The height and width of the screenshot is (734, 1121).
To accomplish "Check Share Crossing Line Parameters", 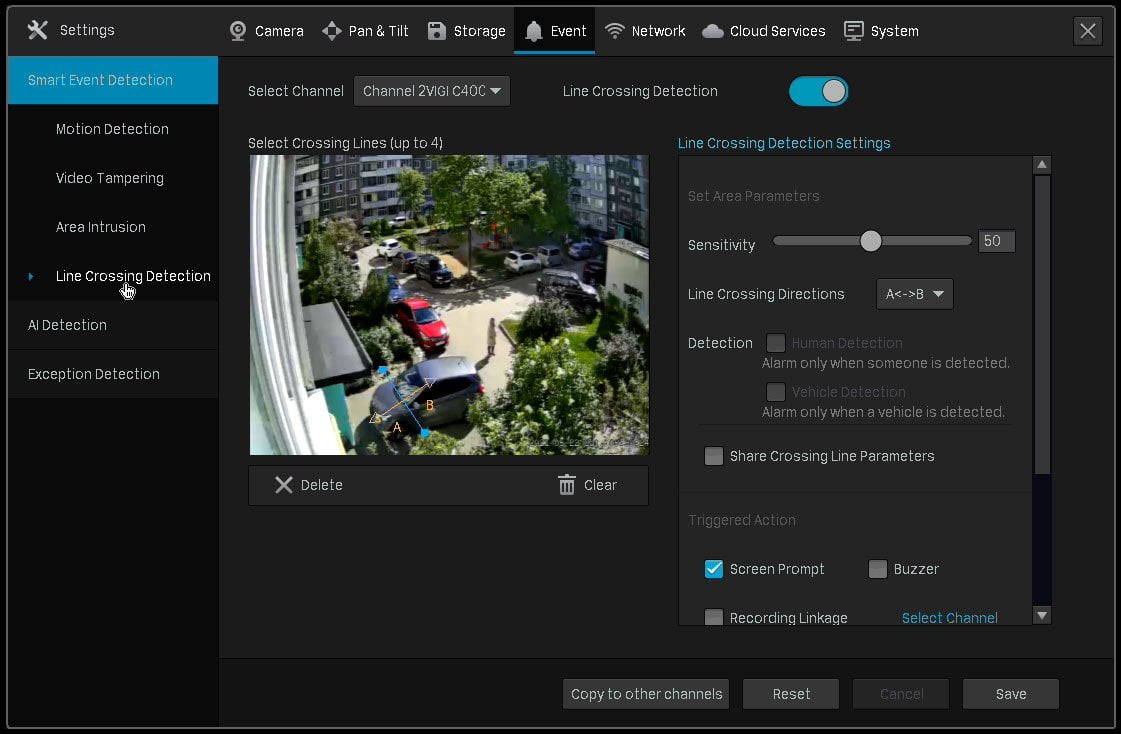I will (x=713, y=456).
